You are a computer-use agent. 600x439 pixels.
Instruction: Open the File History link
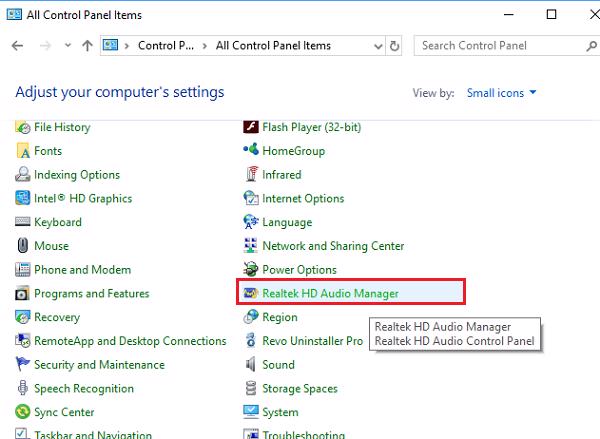tap(62, 127)
